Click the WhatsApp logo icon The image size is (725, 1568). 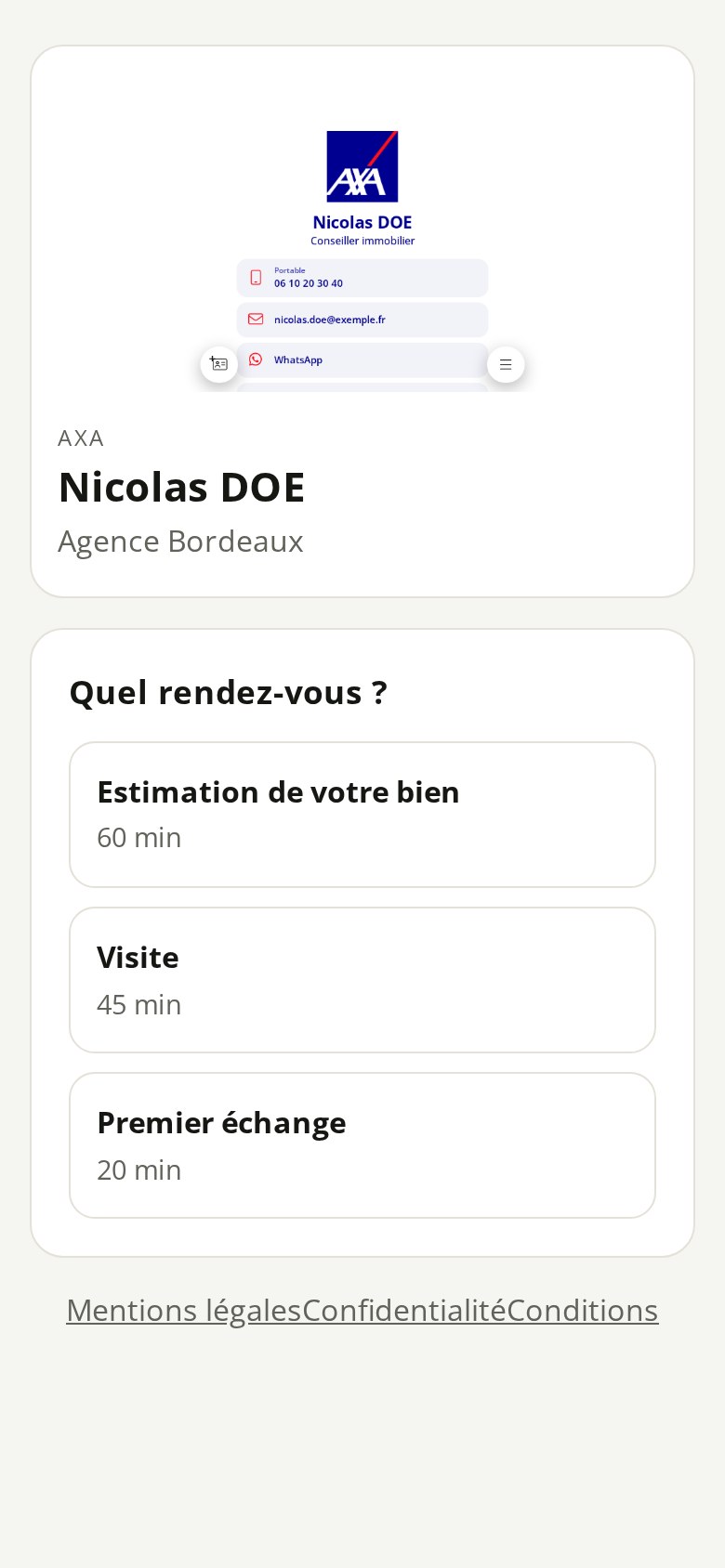point(256,359)
